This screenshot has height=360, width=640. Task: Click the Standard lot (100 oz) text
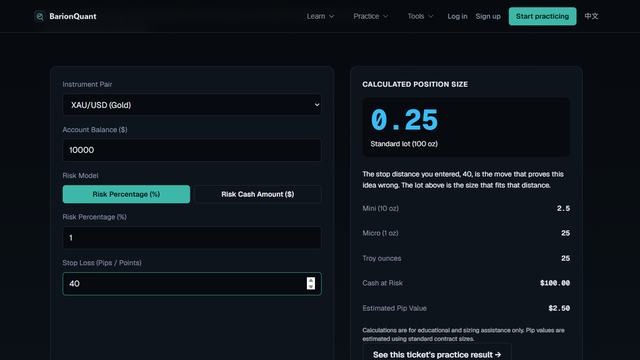point(404,144)
